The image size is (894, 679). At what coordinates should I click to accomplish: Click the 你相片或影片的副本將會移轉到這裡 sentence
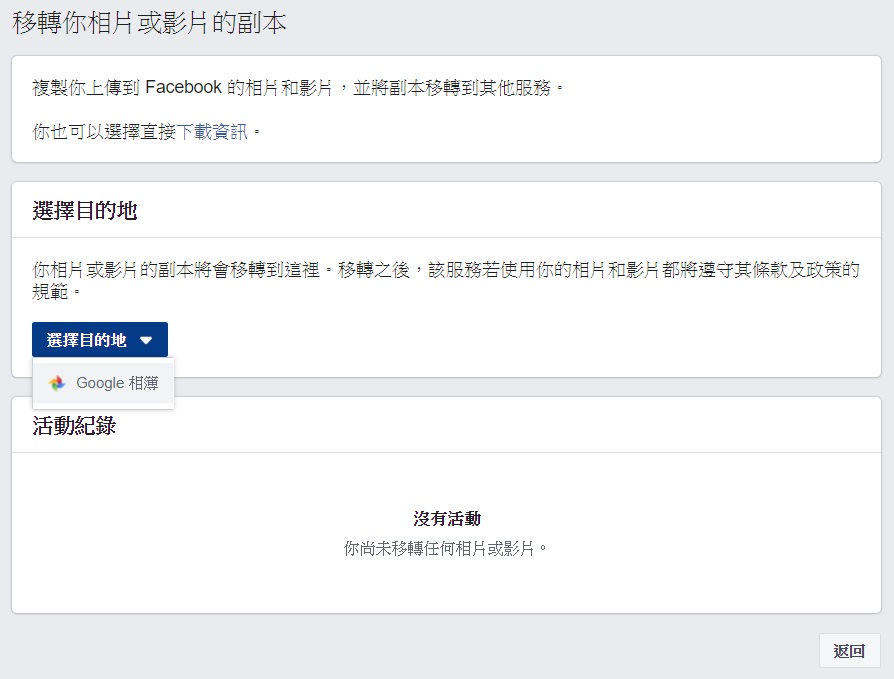click(x=176, y=269)
